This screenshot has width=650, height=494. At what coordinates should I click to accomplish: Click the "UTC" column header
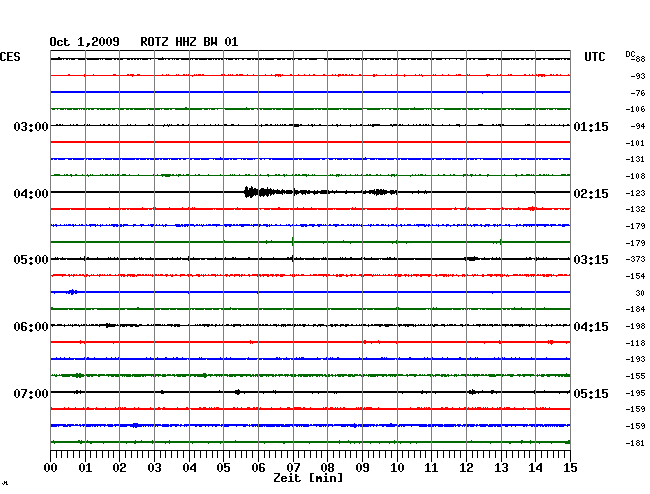pos(594,57)
